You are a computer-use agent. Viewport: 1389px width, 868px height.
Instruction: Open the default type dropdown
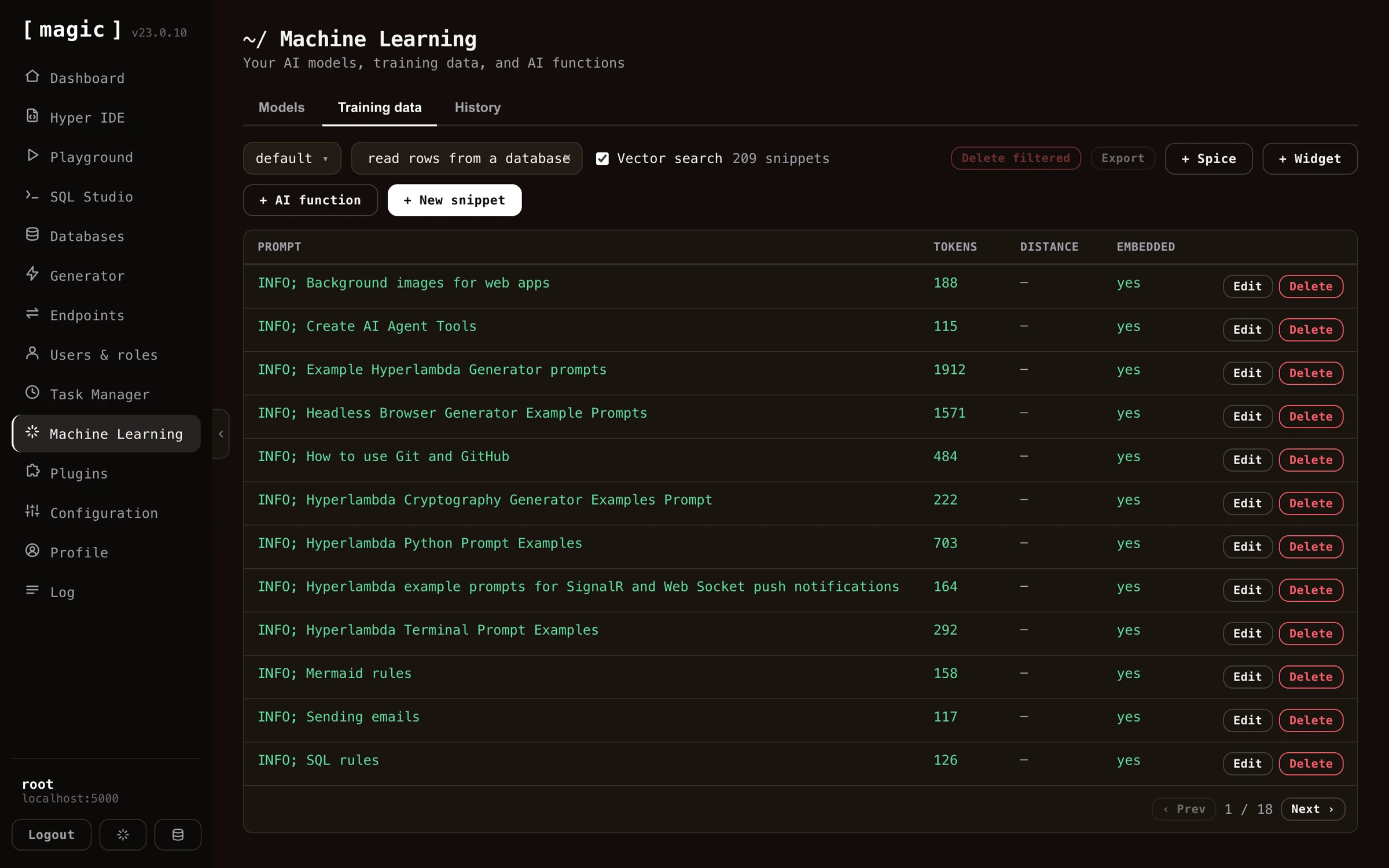point(292,159)
